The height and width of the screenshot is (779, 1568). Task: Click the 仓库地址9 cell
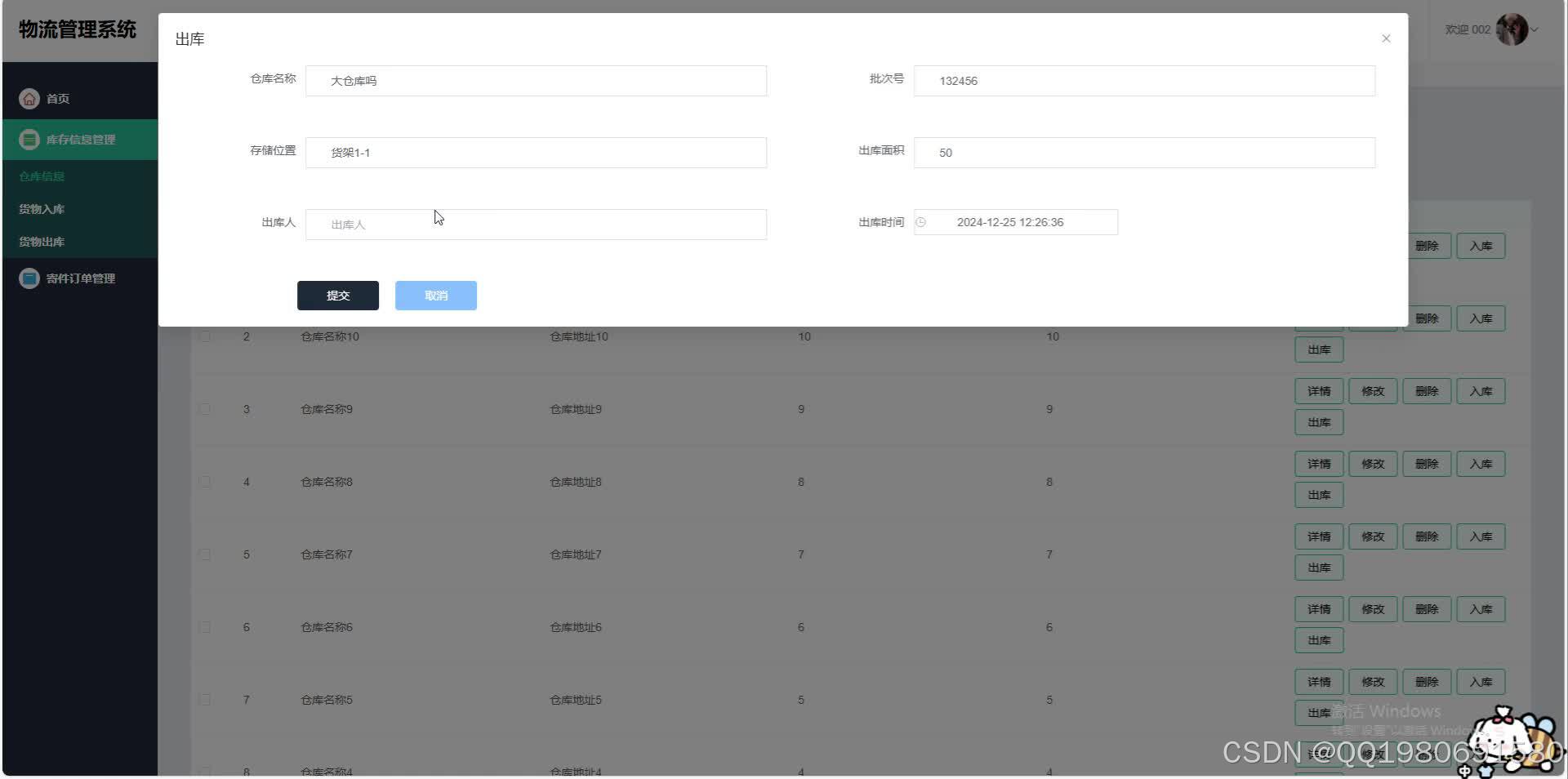576,409
